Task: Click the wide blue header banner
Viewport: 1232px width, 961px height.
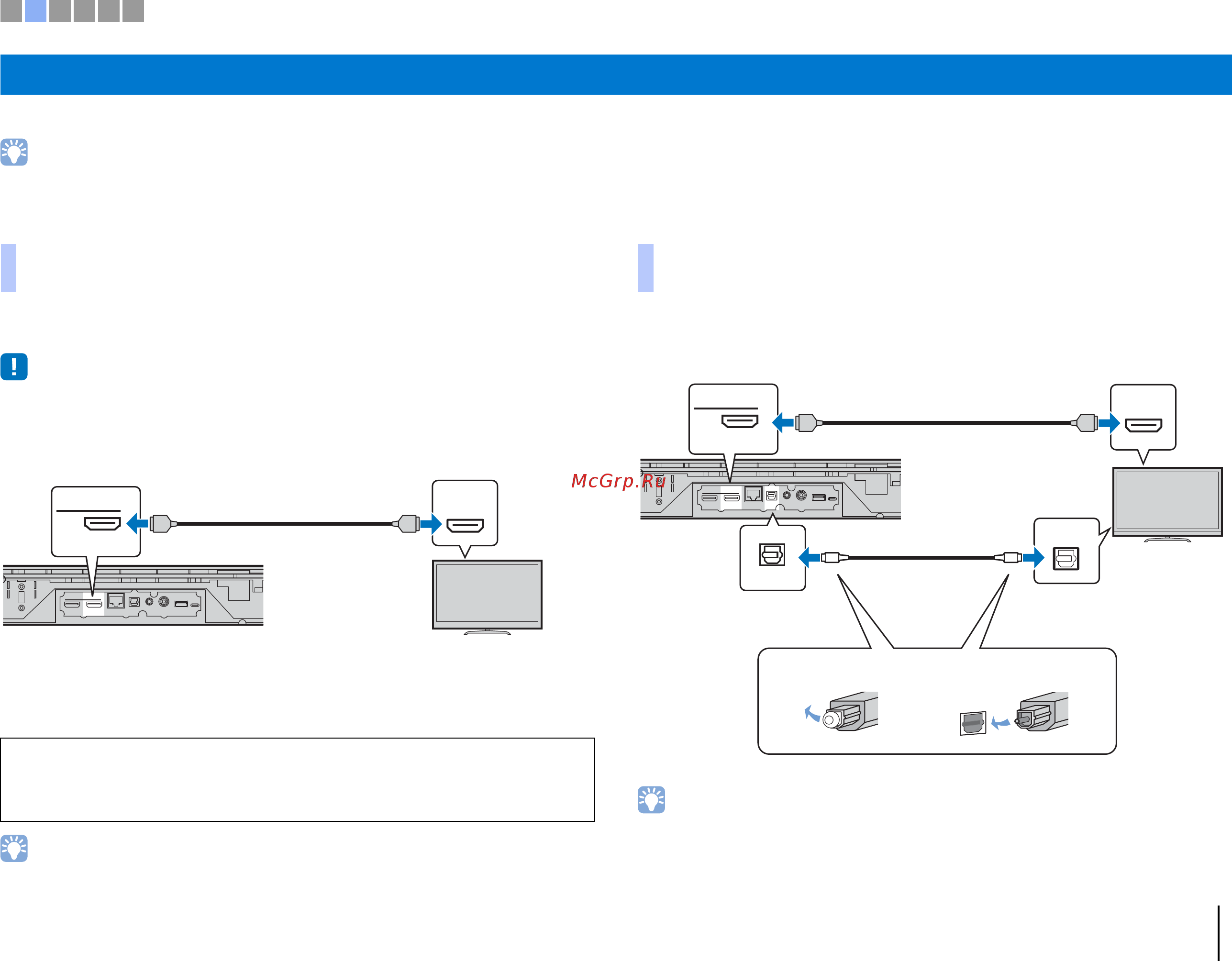Action: tap(616, 75)
